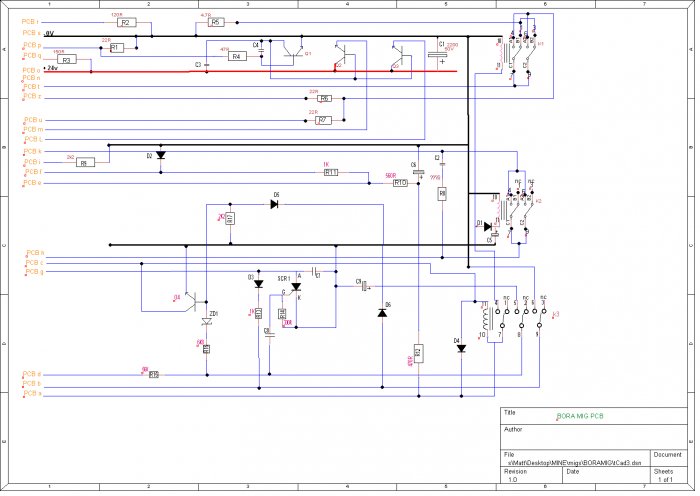Select the R10 resistor component
The width and height of the screenshot is (700, 496).
tap(400, 184)
